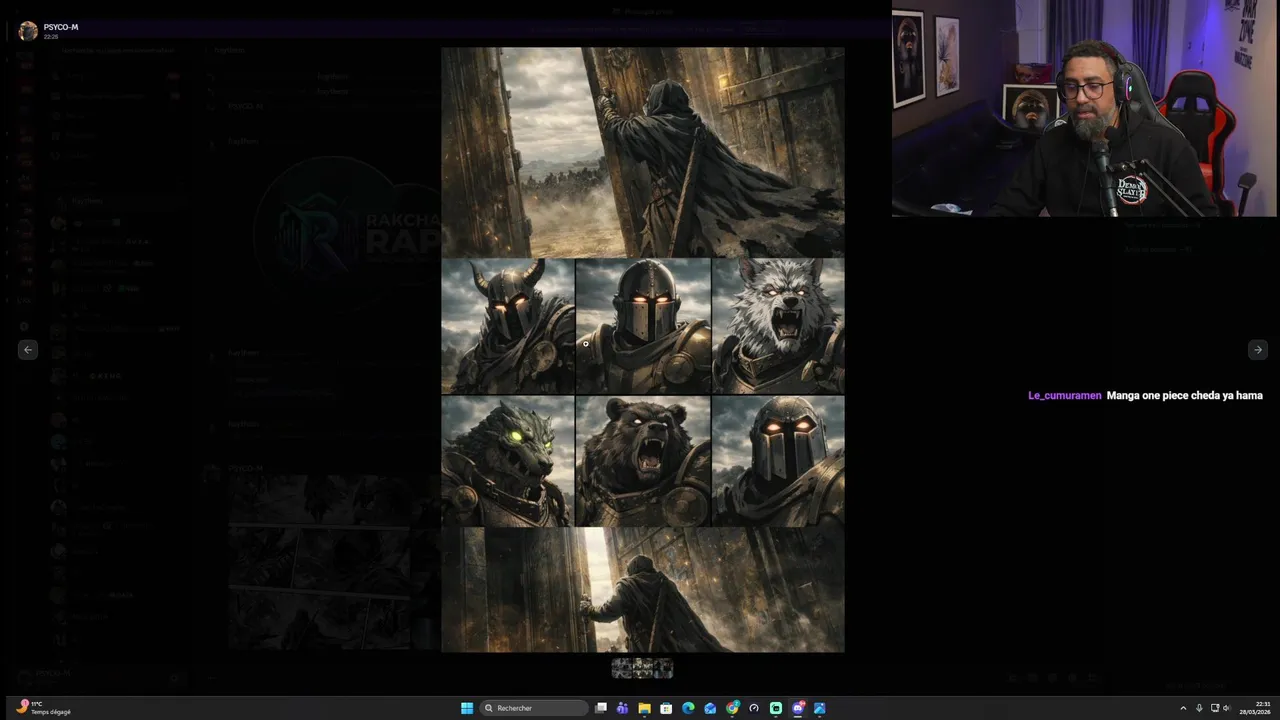The width and height of the screenshot is (1280, 720).
Task: Click PSYCO-M's avatar in viewer header
Action: tap(28, 31)
